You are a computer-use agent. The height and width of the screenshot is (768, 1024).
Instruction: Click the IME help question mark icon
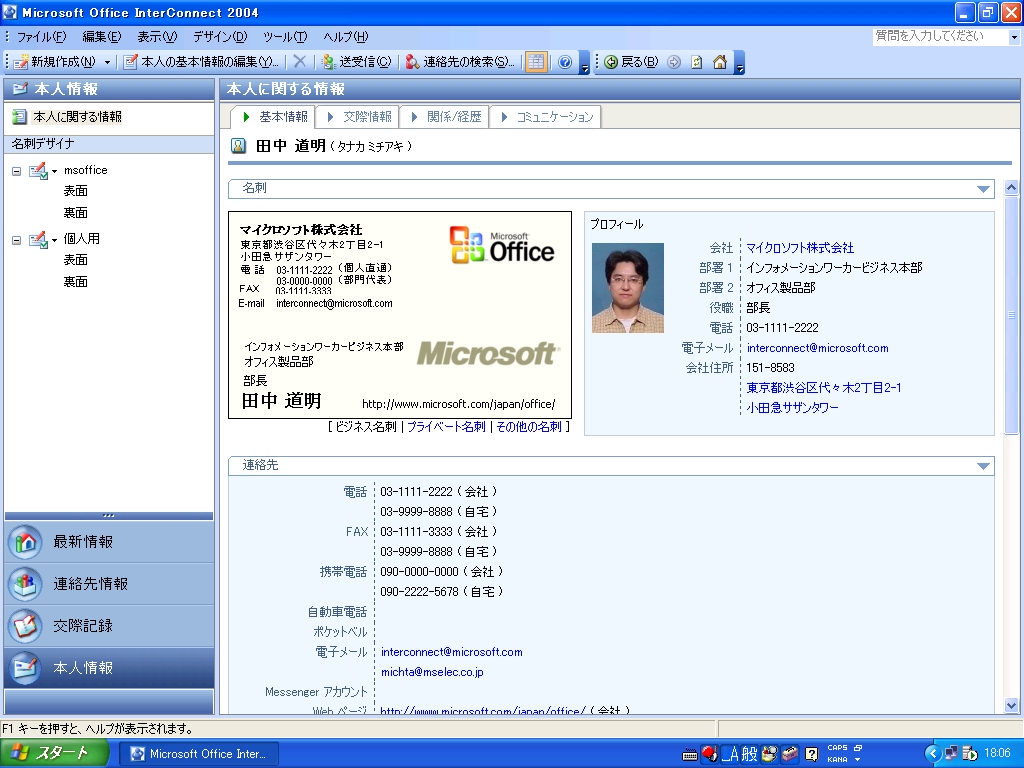[x=812, y=755]
